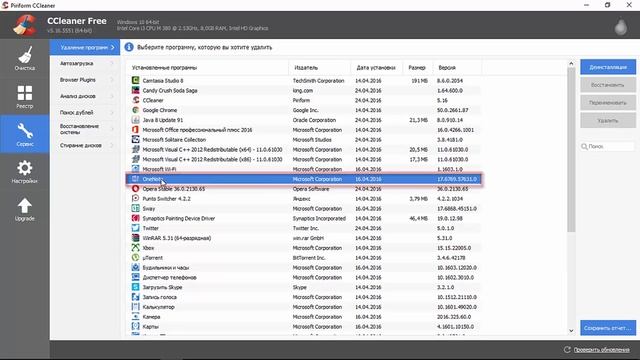Click the Synaptics Pointing Device Driver icon
640x360 pixels.
pyautogui.click(x=136, y=218)
